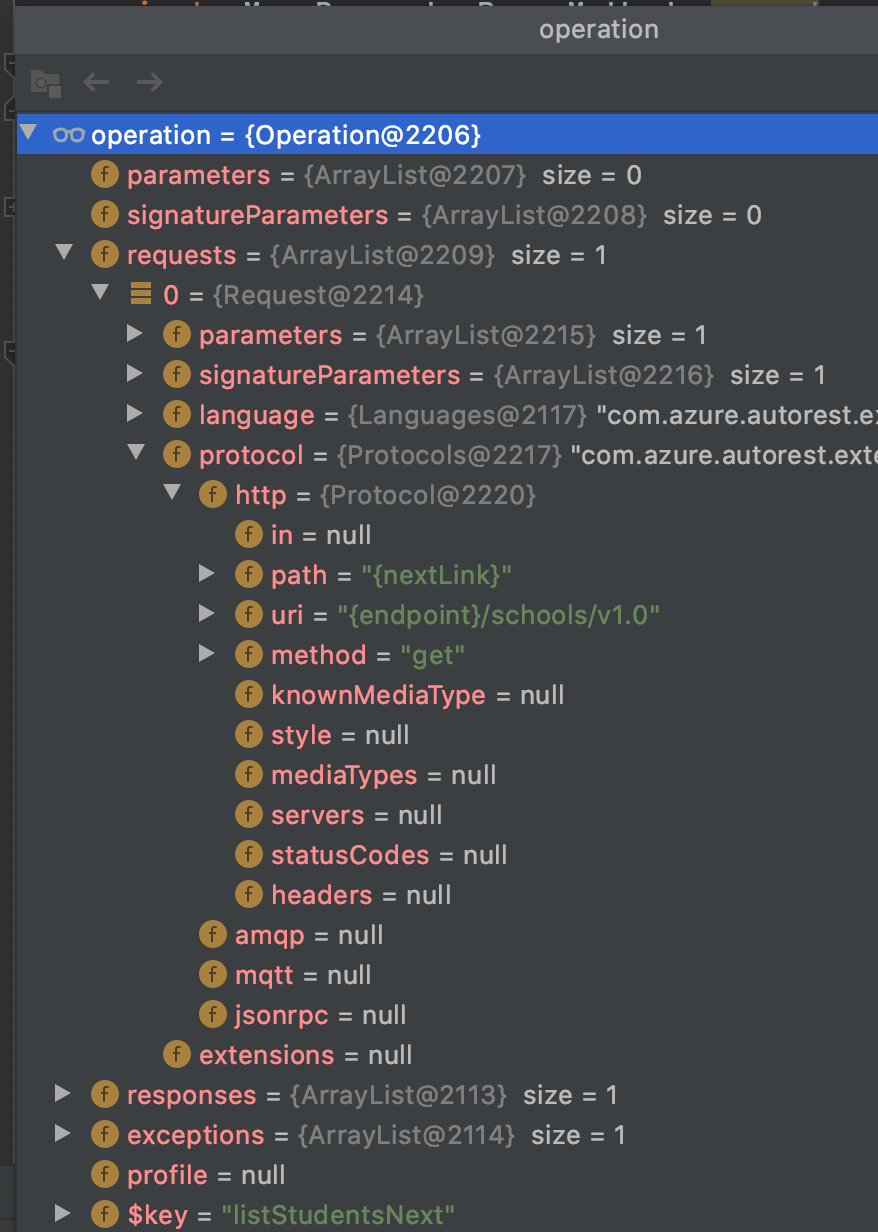This screenshot has height=1232, width=878.
Task: Click the field icon beside $key
Action: pos(104,1214)
